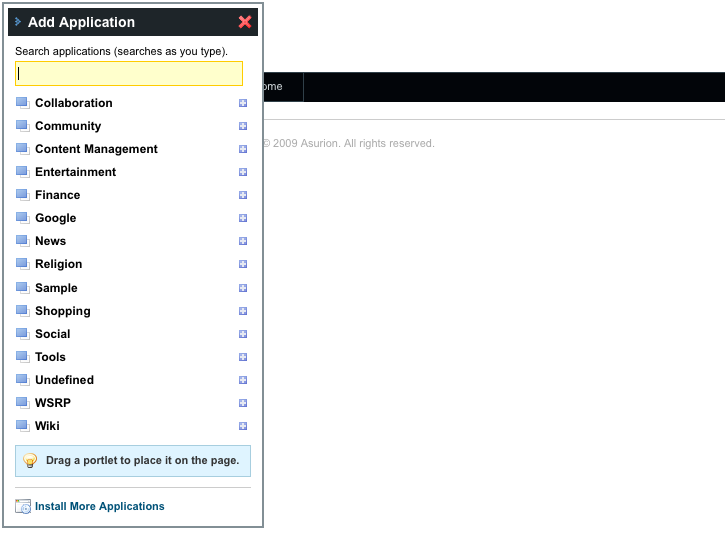This screenshot has height=549, width=725.
Task: Click the Wiki category window icon
Action: pyautogui.click(x=22, y=426)
